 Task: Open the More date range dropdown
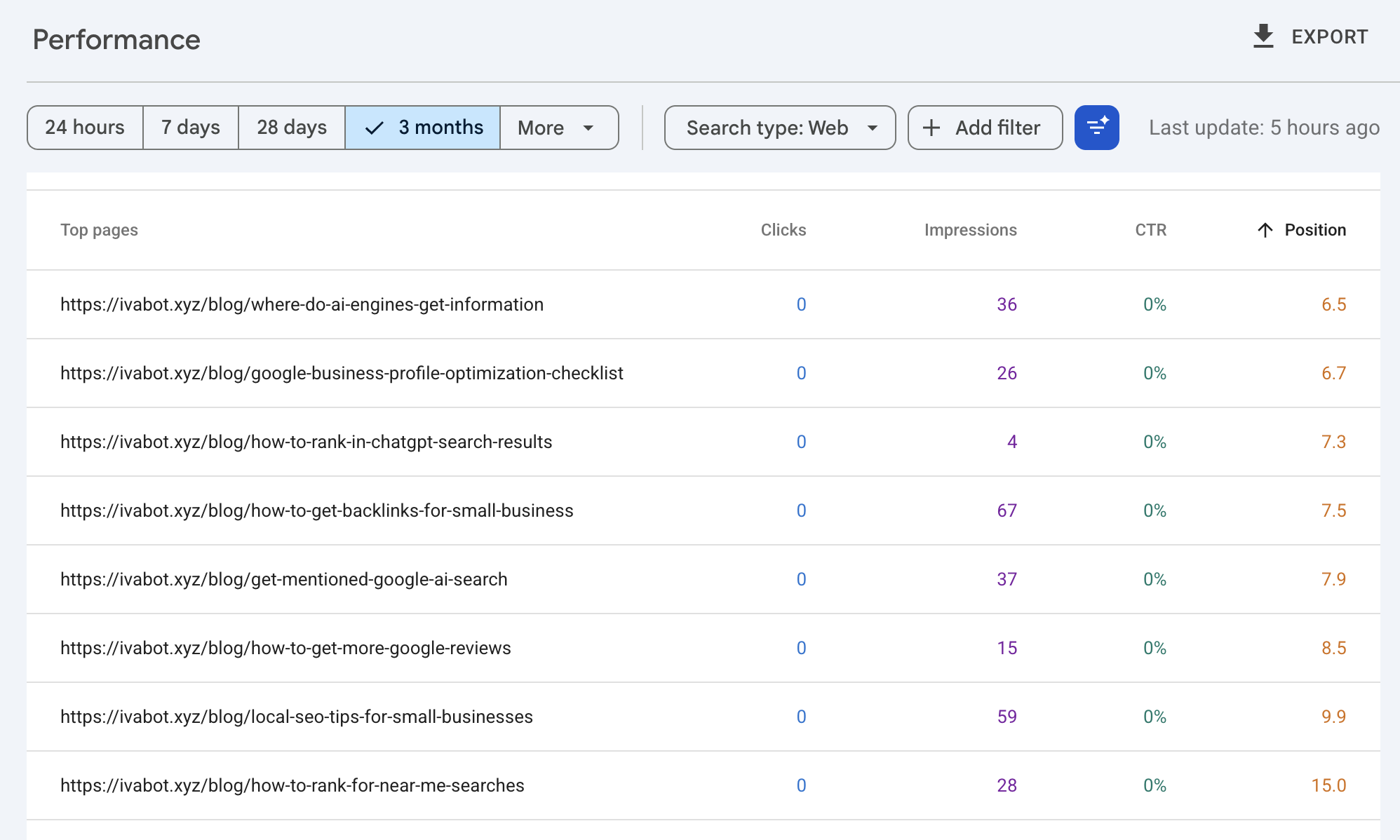tap(559, 128)
